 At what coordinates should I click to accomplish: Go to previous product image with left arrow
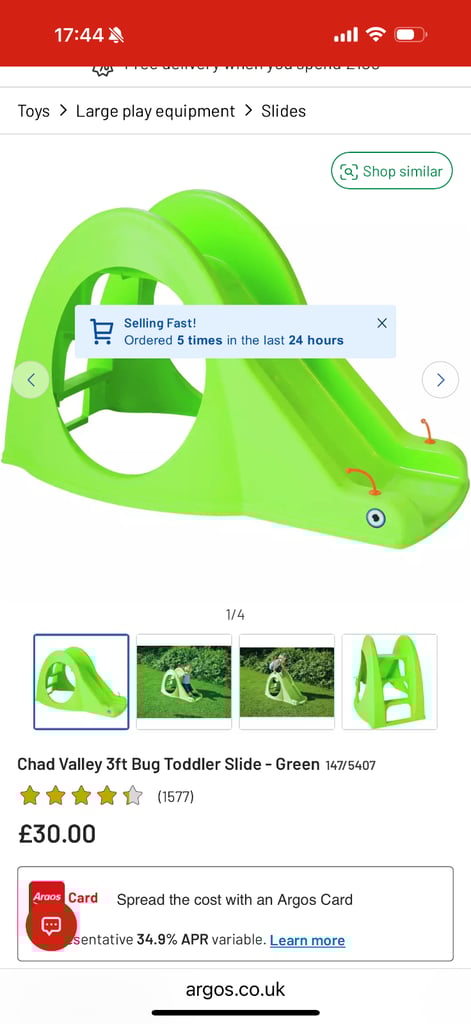pyautogui.click(x=31, y=379)
